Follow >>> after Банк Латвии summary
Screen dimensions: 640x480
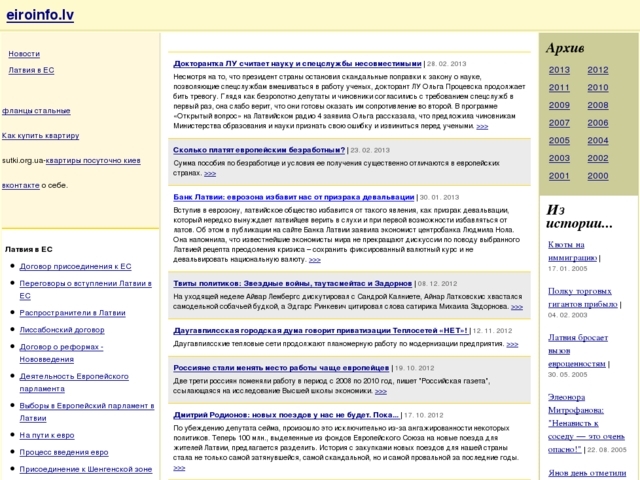pyautogui.click(x=315, y=260)
